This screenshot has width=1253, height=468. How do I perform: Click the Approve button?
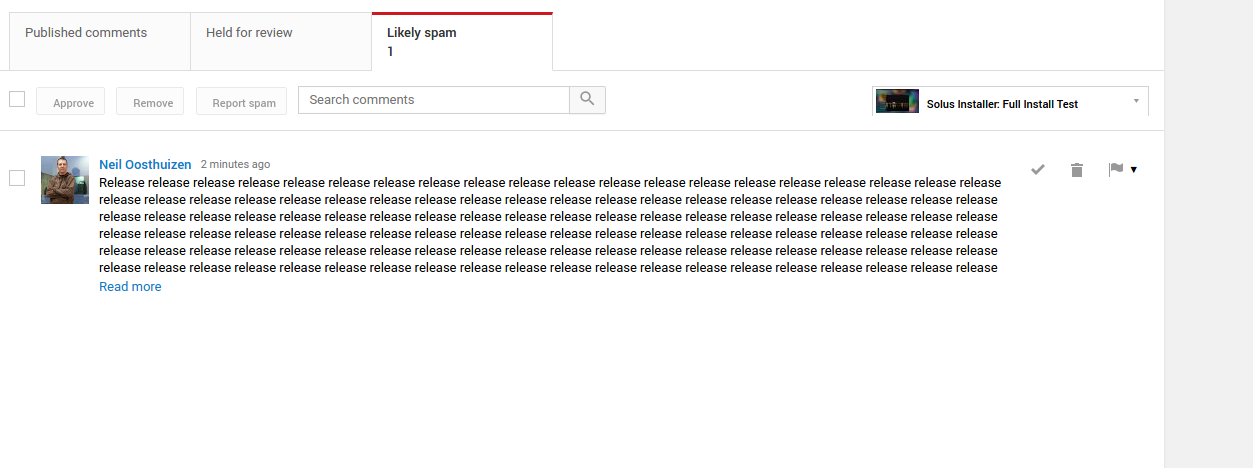pyautogui.click(x=70, y=101)
